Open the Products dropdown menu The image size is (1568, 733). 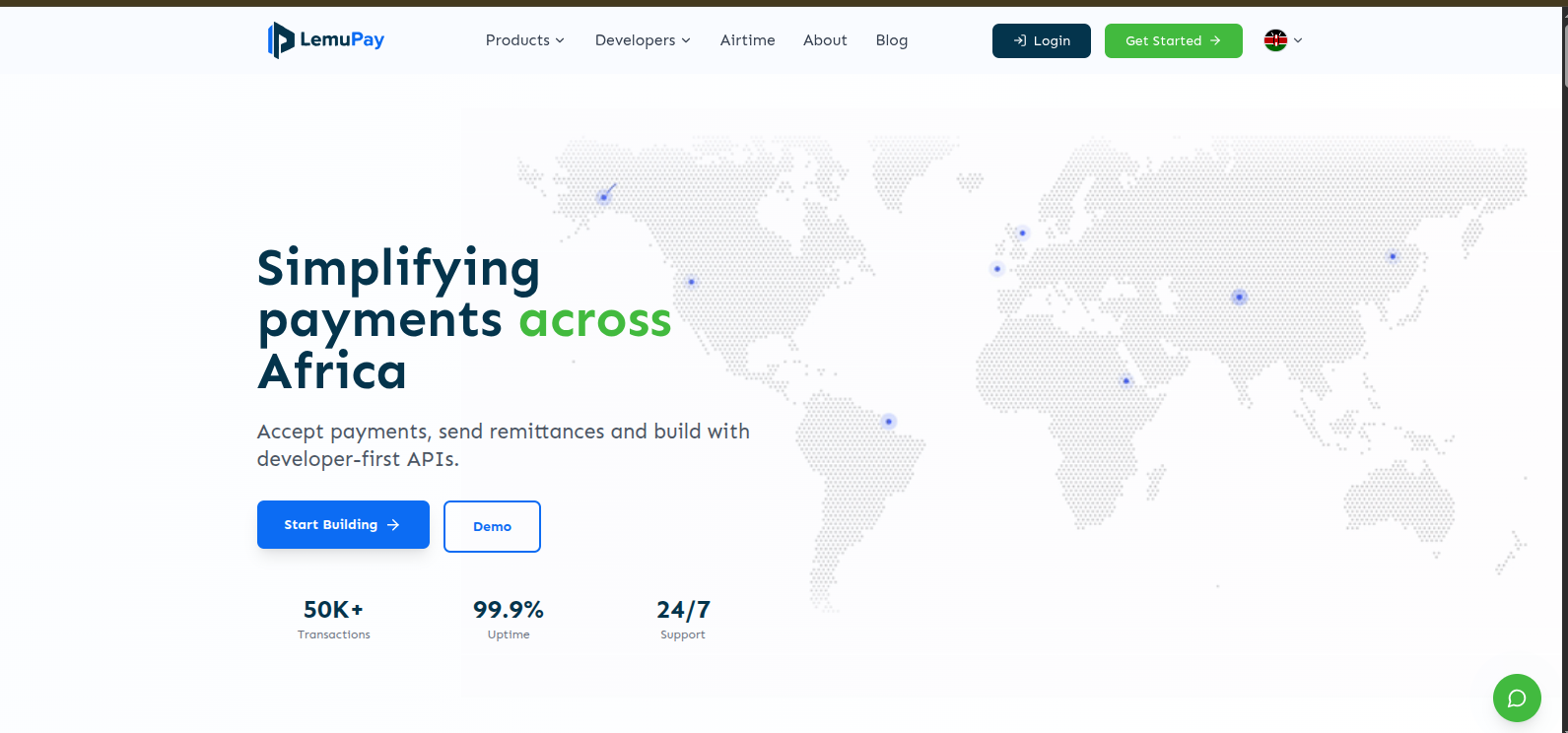click(524, 40)
